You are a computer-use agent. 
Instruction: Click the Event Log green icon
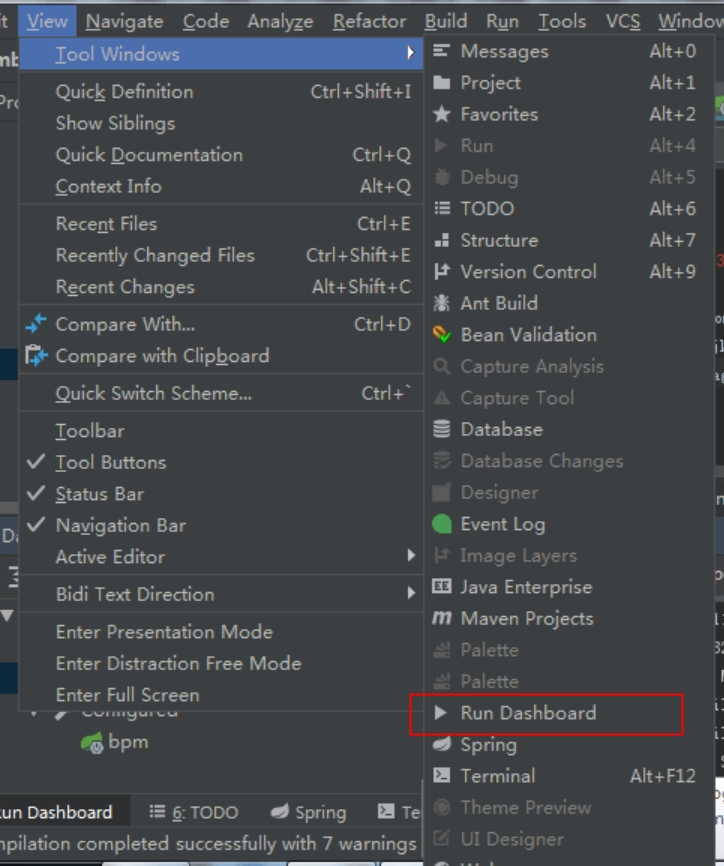point(441,524)
